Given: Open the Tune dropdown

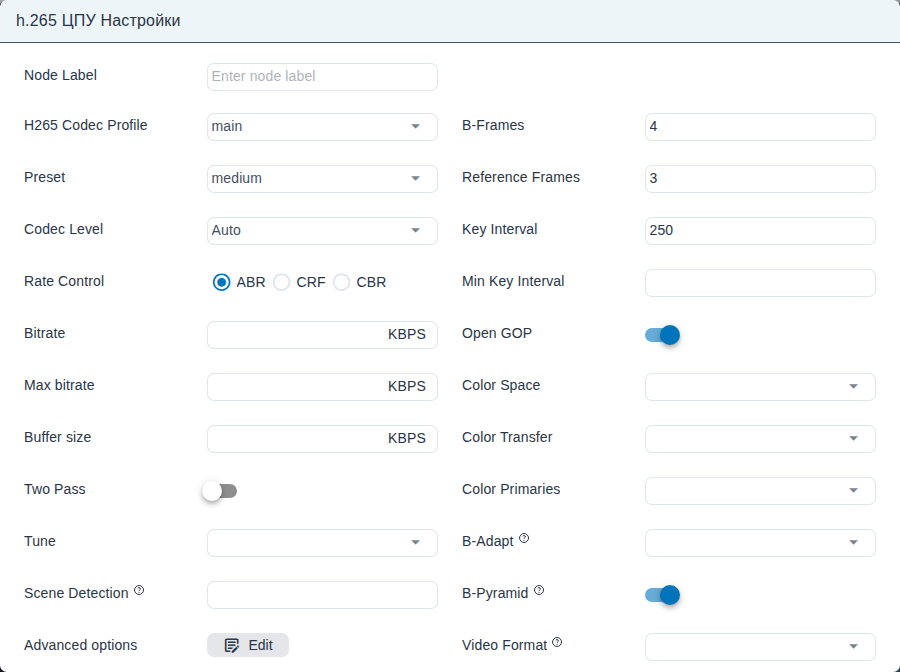Looking at the screenshot, I should tap(322, 542).
